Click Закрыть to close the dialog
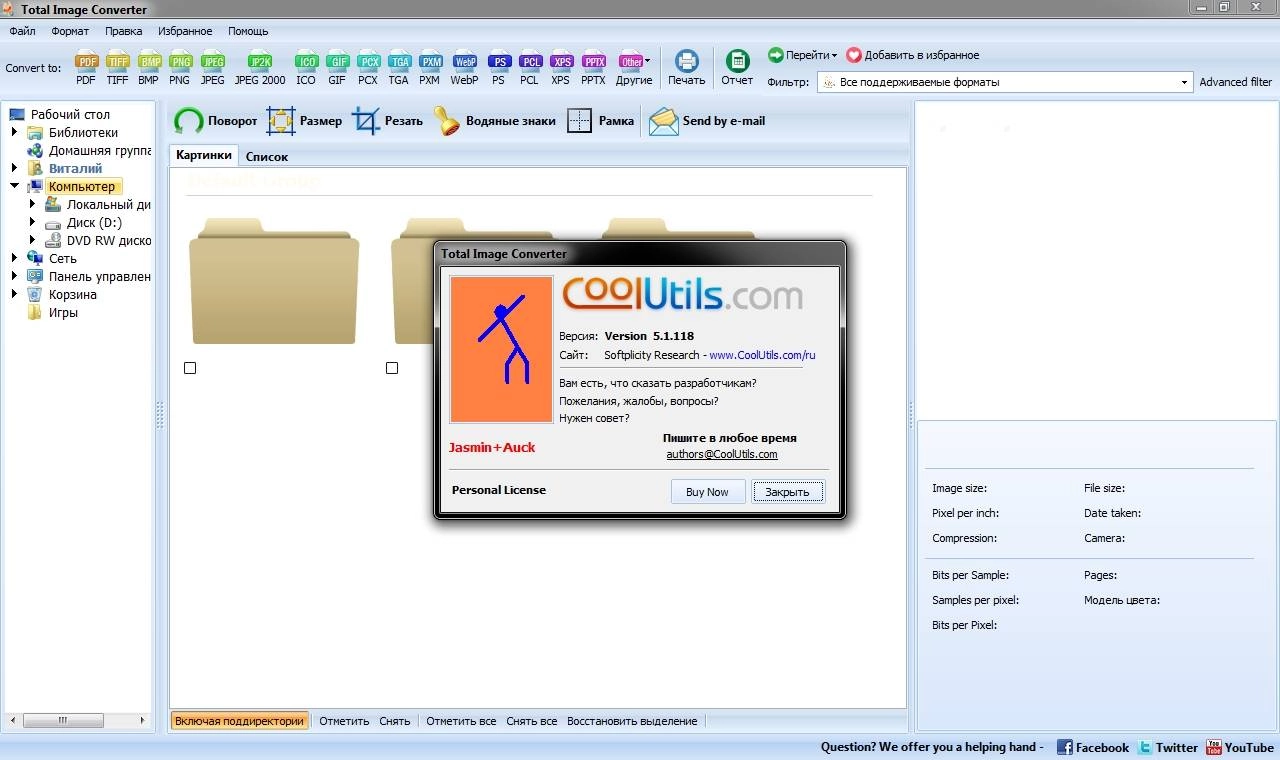 tap(788, 492)
